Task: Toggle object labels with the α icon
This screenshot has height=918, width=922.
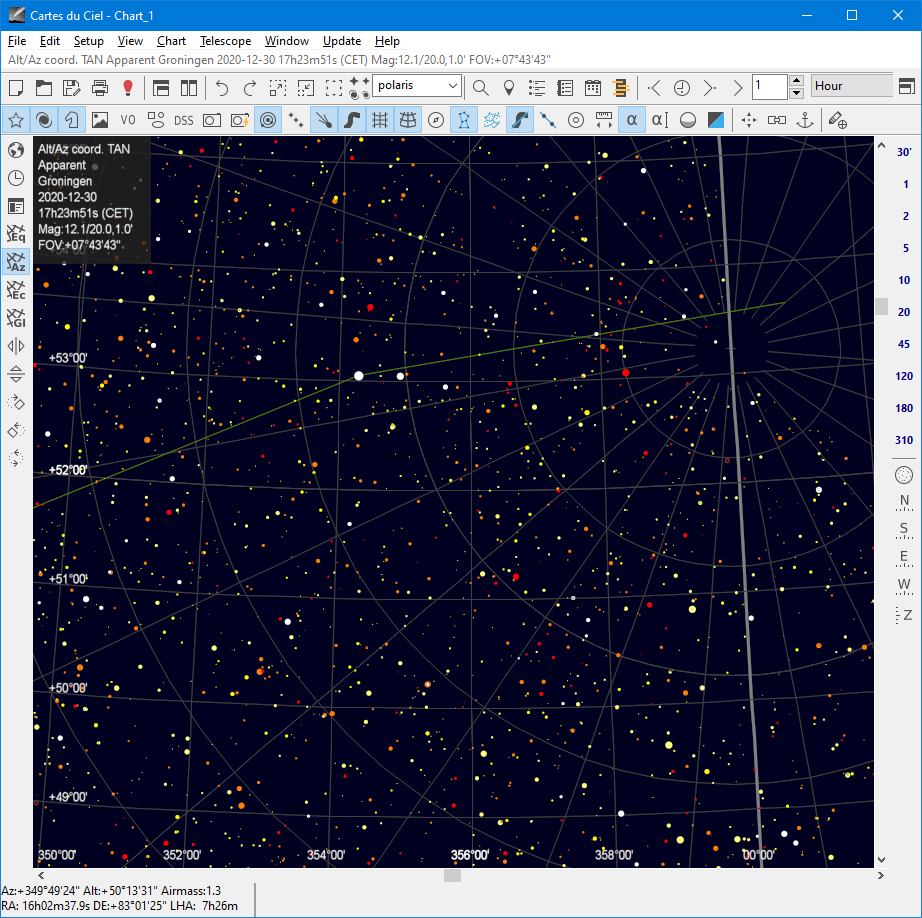Action: pyautogui.click(x=632, y=121)
